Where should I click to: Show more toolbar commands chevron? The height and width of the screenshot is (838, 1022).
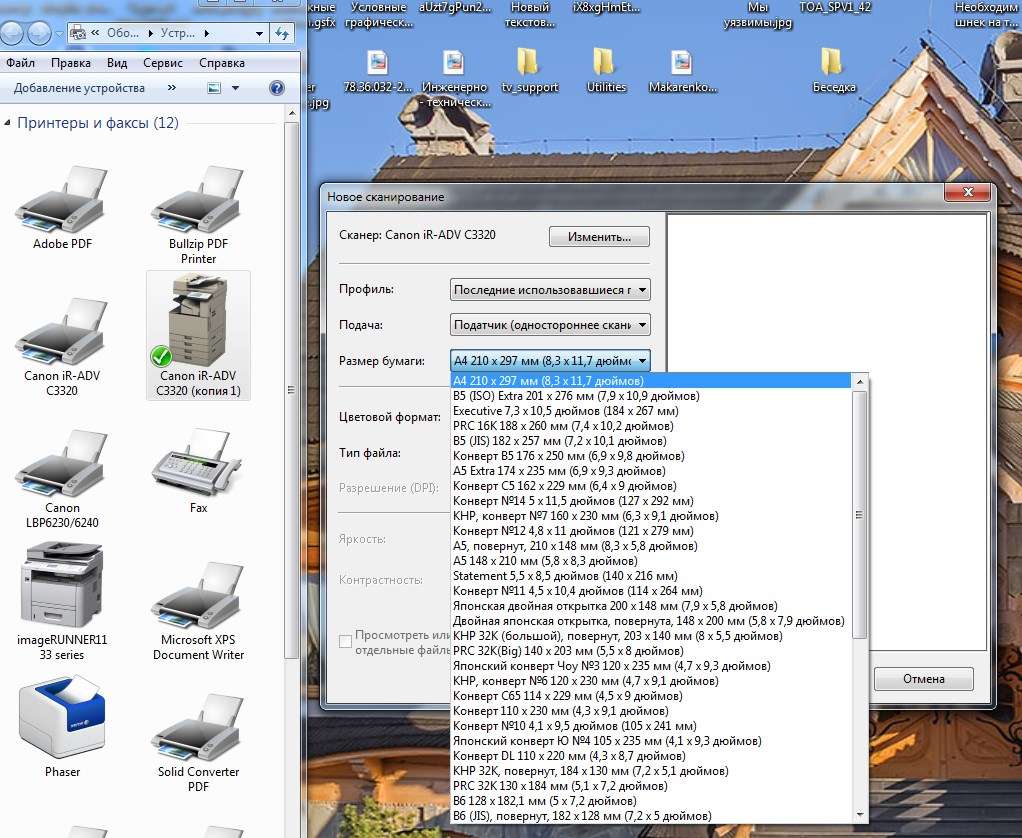coord(171,88)
